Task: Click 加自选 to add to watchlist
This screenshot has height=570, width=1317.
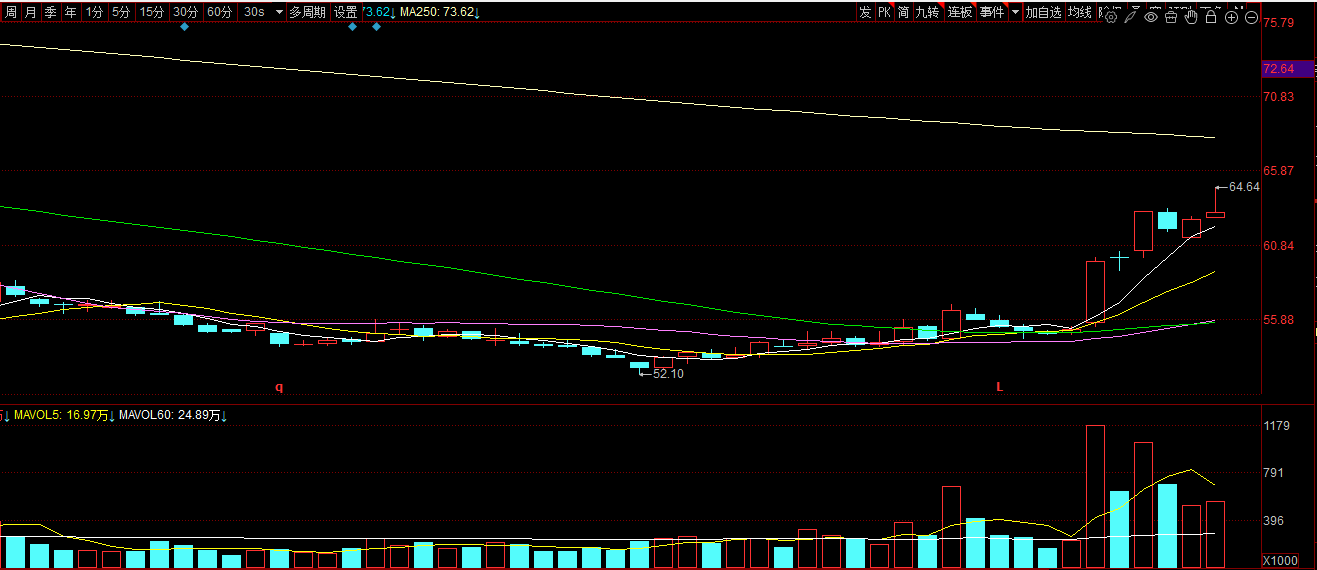Action: coord(1044,12)
